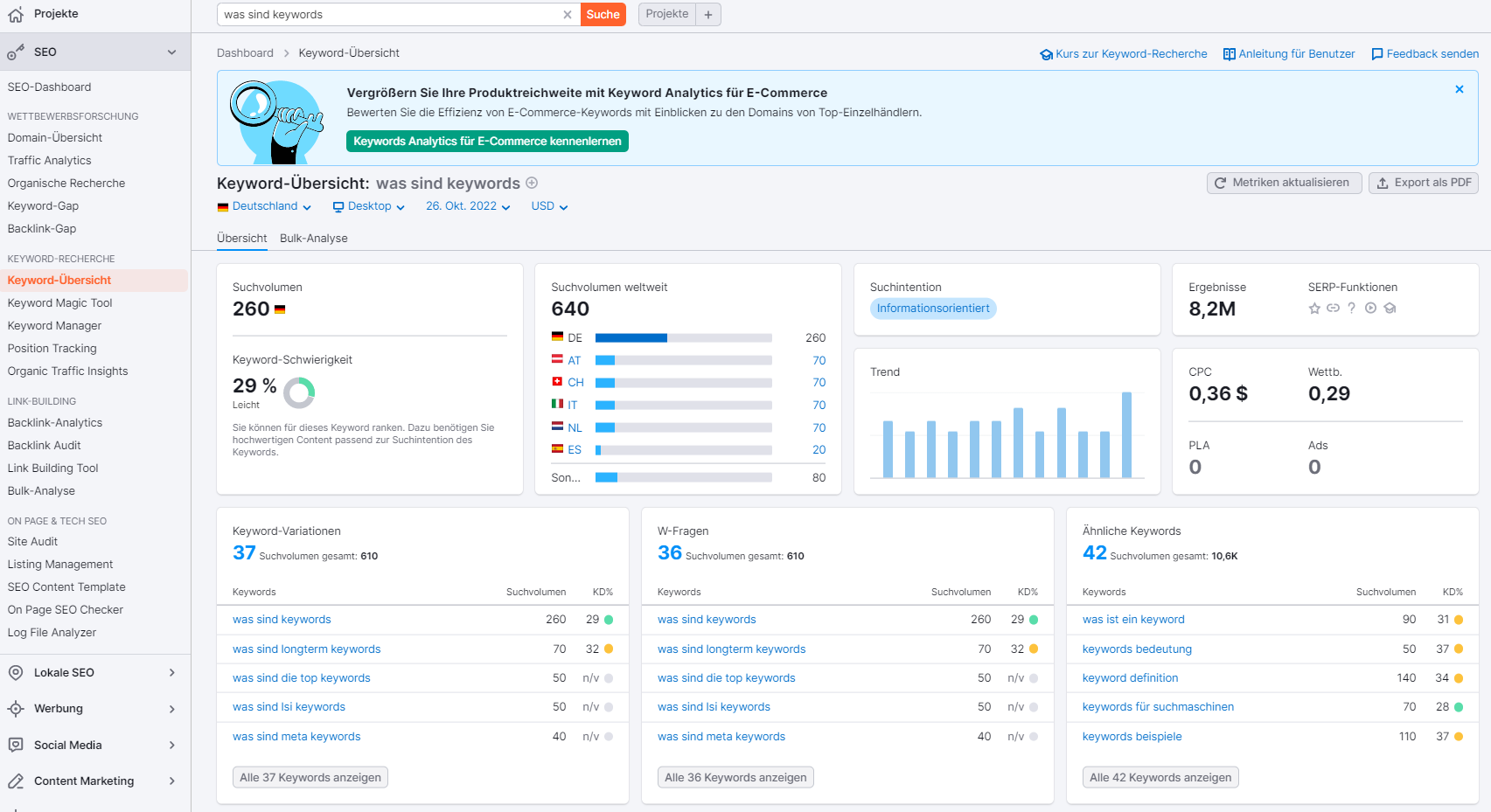
Task: Click into the keyword search input field
Action: 389,15
